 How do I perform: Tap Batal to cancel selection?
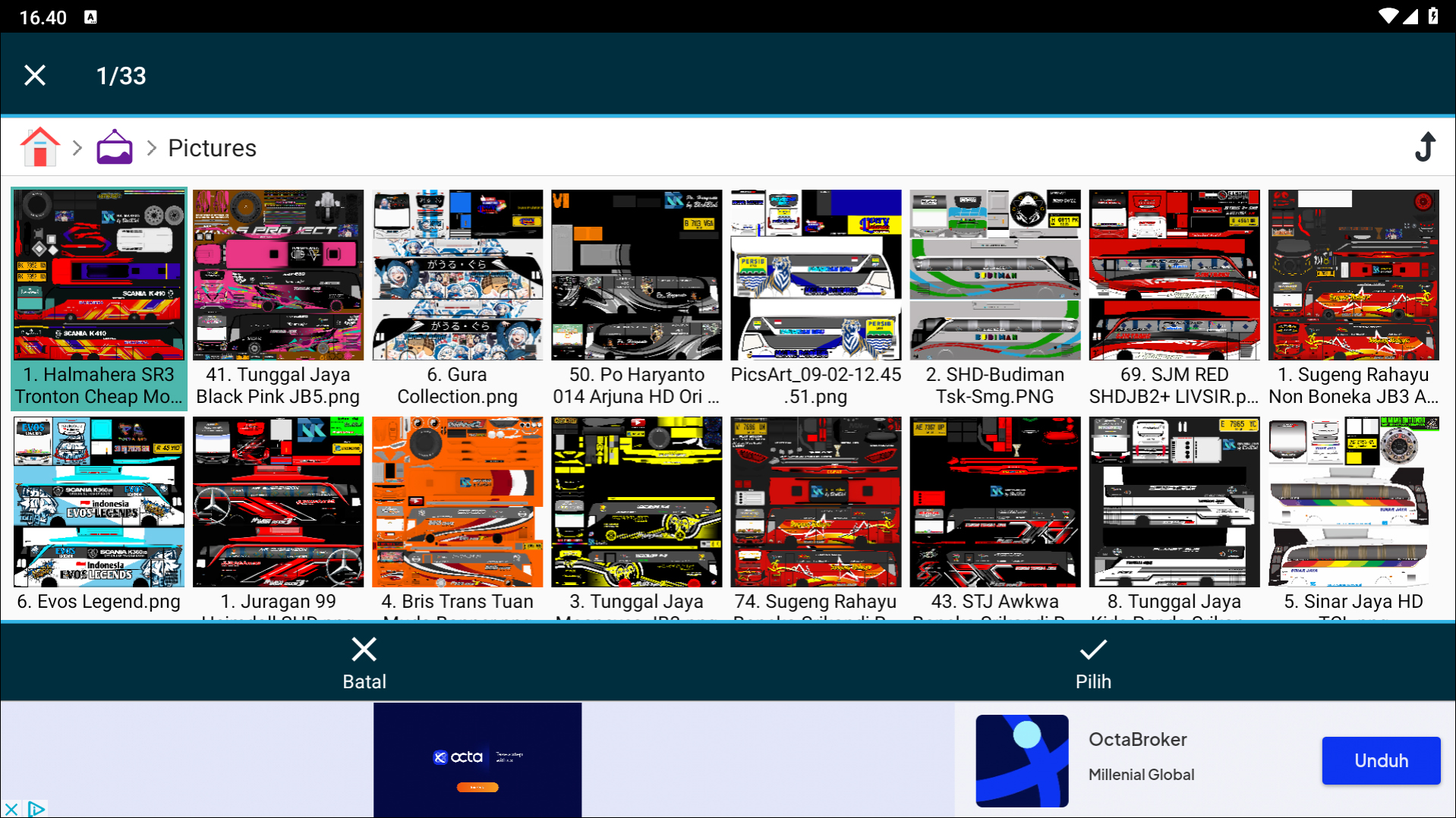point(364,662)
